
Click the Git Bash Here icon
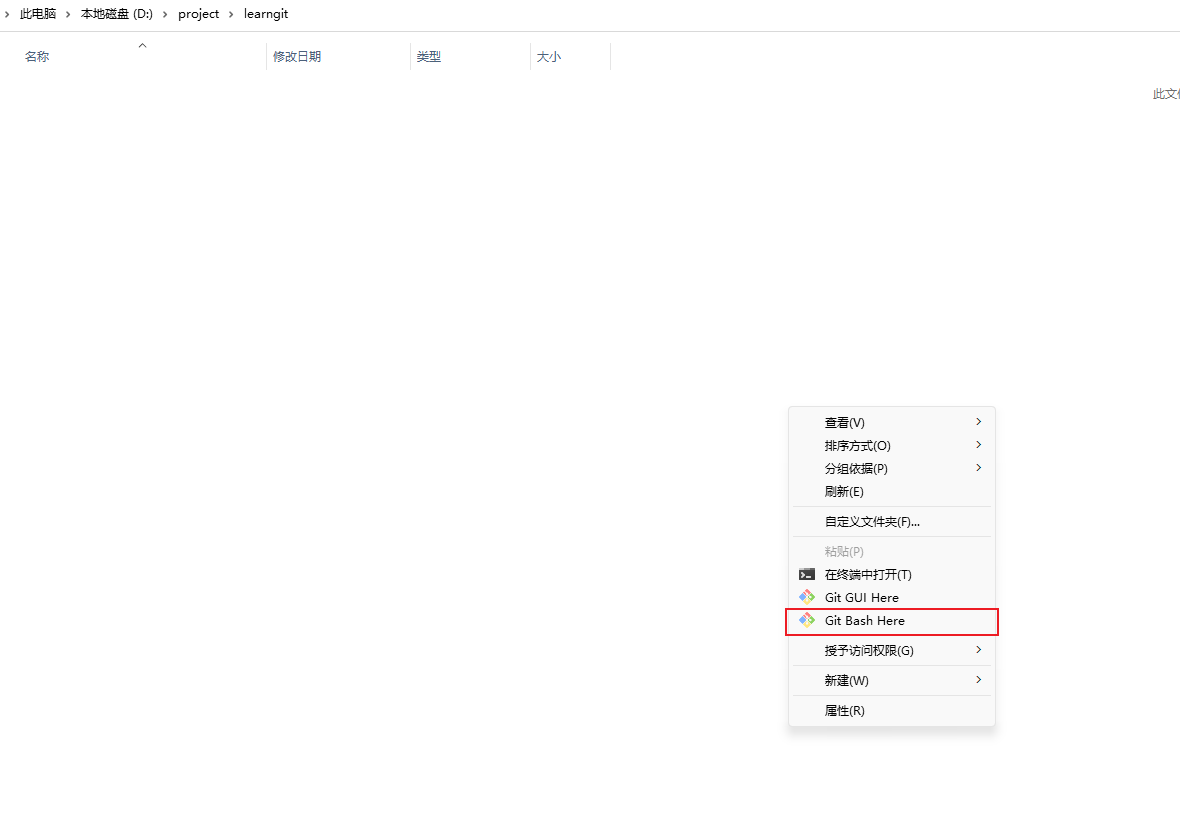pos(807,621)
